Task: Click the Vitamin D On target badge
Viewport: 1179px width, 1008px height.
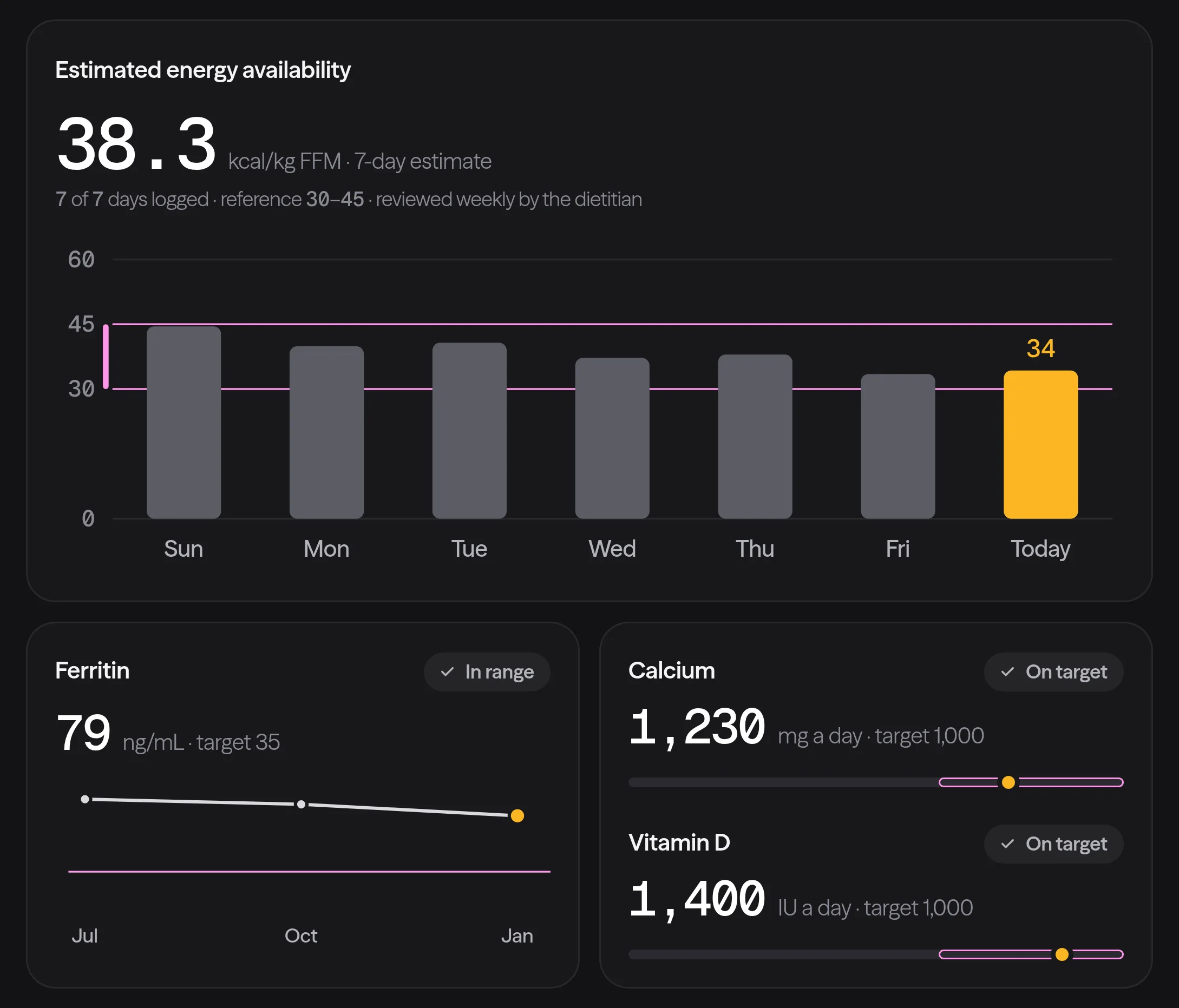Action: [1054, 844]
